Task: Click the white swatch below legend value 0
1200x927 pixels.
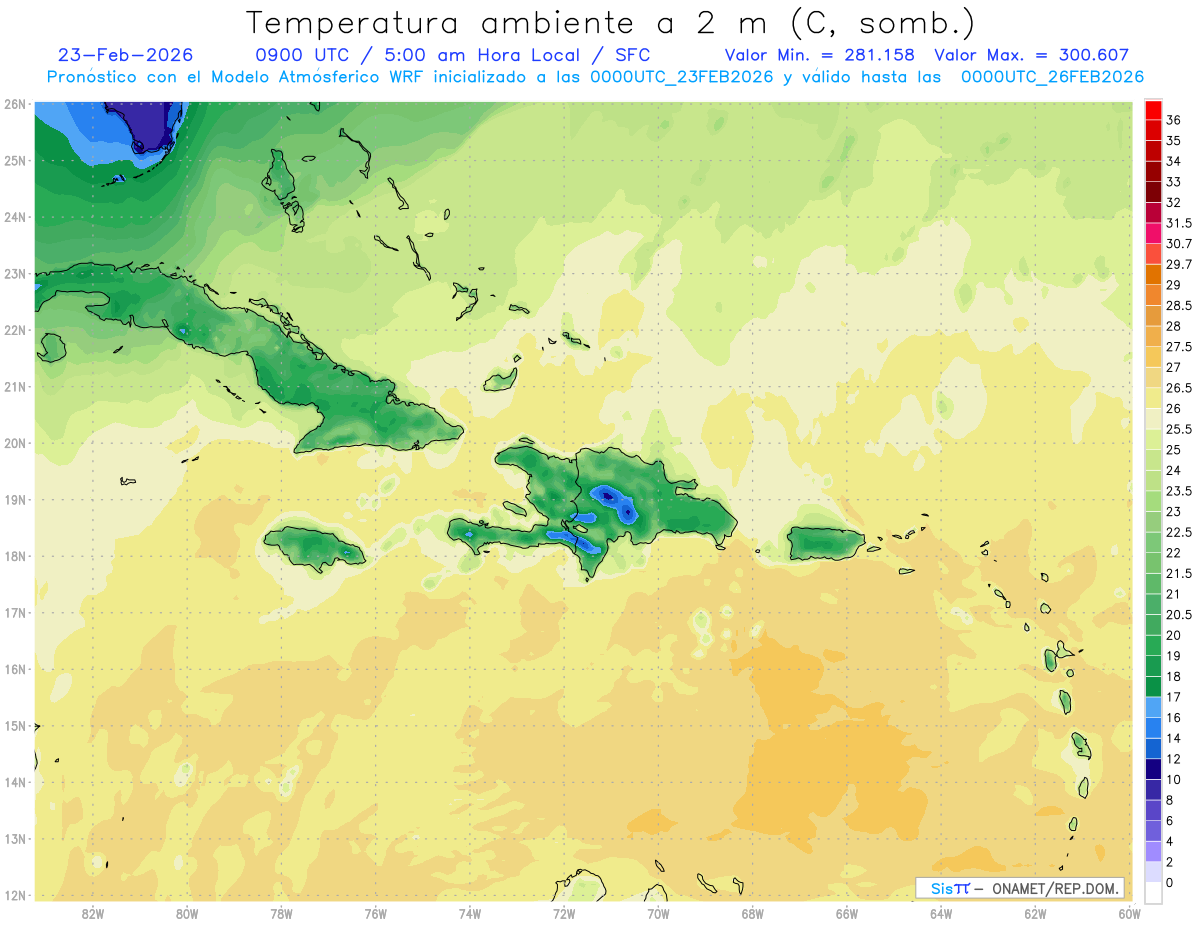Action: 1153,893
